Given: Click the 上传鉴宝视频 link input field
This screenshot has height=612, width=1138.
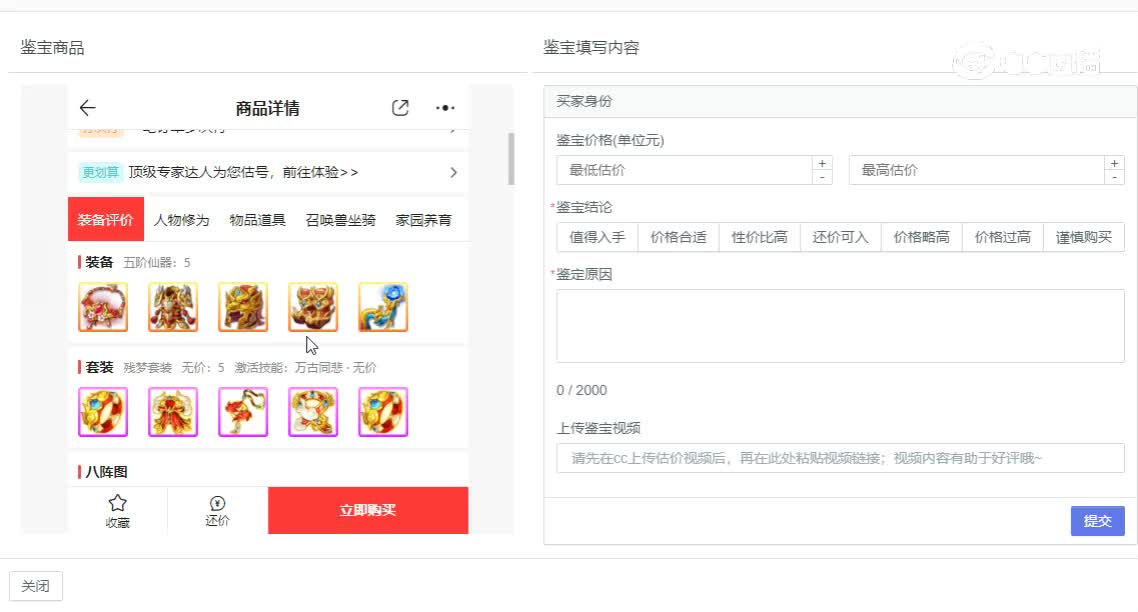Looking at the screenshot, I should click(x=840, y=458).
